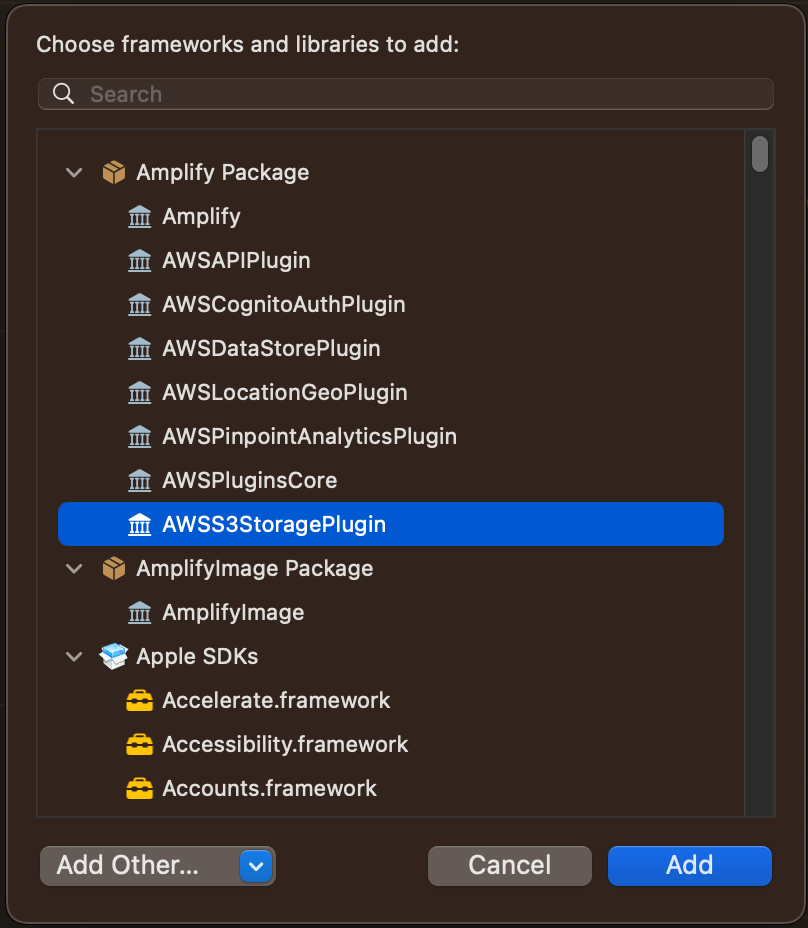This screenshot has width=808, height=928.
Task: Focus the Search input field
Action: click(406, 94)
